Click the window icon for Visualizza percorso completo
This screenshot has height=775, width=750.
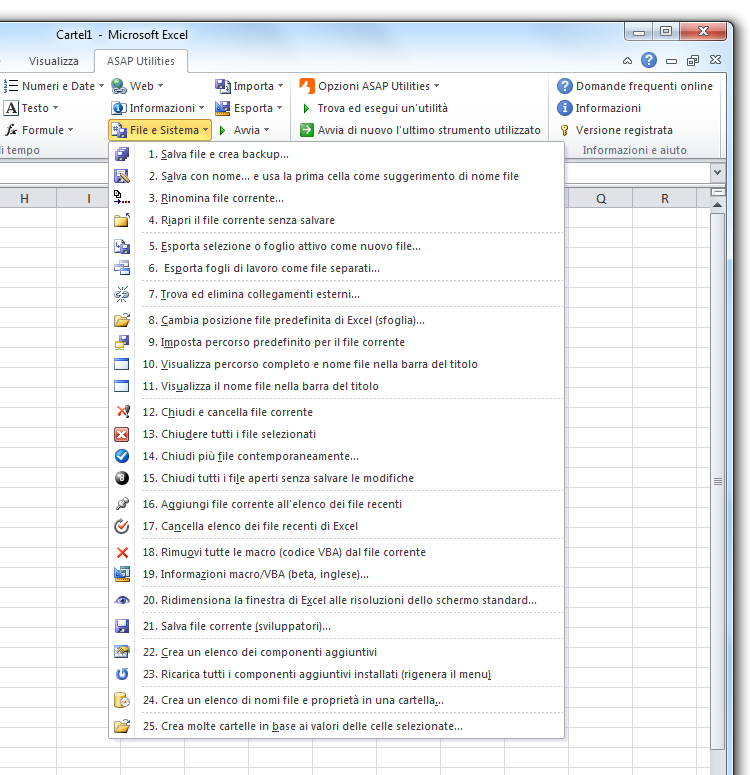pos(122,364)
